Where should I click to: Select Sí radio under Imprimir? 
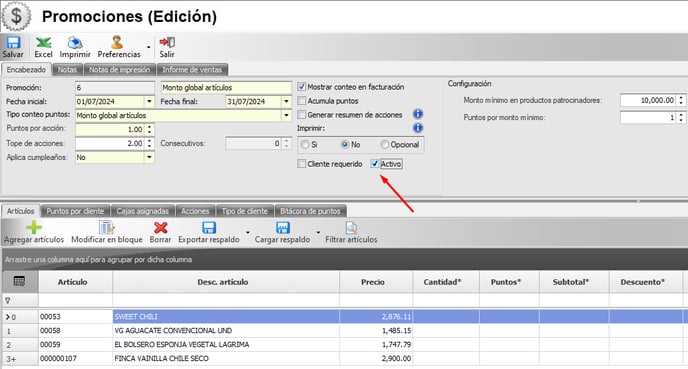tap(305, 144)
